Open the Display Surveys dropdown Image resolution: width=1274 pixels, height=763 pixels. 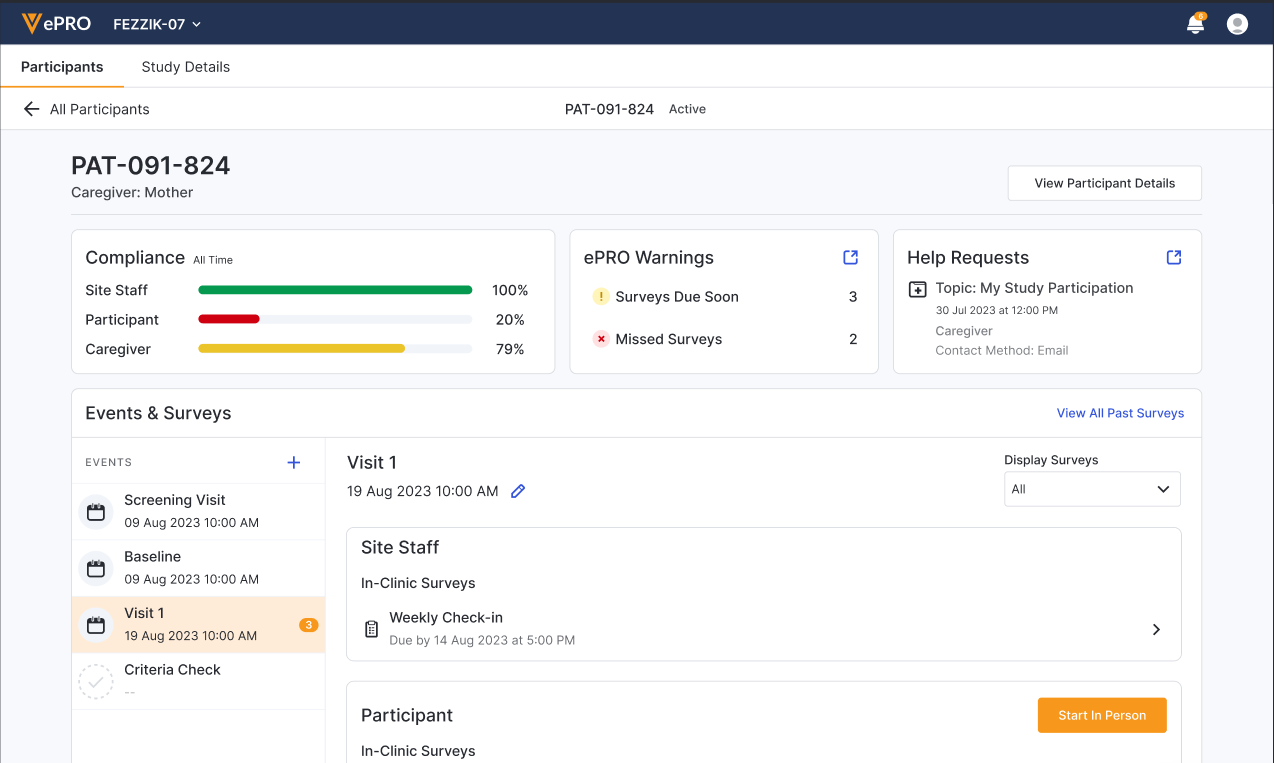coord(1092,489)
